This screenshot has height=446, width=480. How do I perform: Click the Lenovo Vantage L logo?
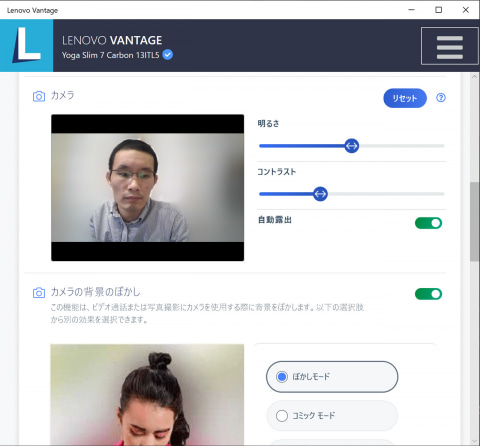(26, 46)
